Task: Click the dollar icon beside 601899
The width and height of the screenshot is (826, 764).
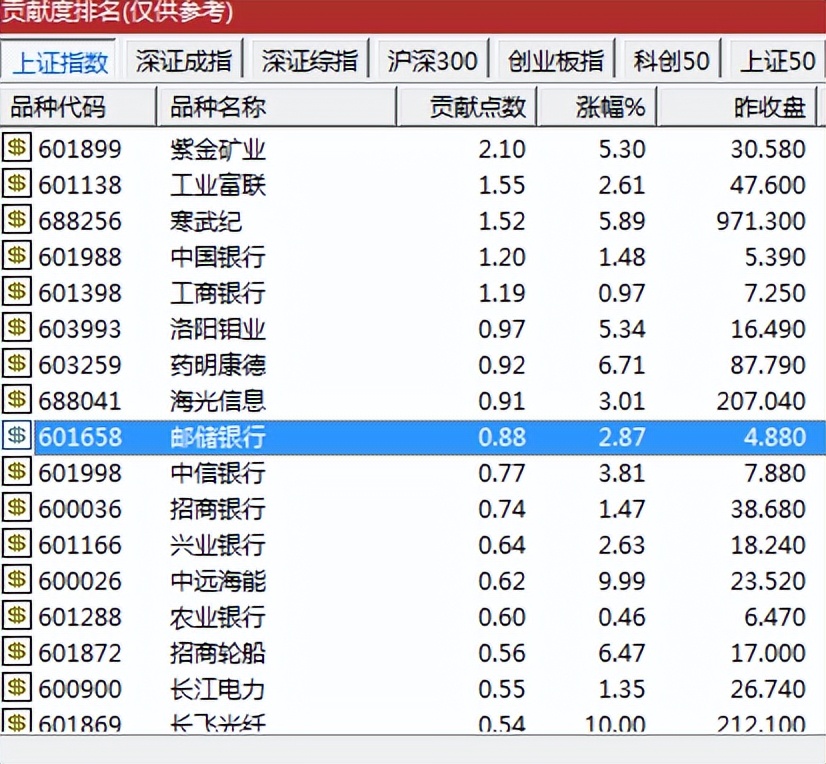Action: click(x=16, y=148)
